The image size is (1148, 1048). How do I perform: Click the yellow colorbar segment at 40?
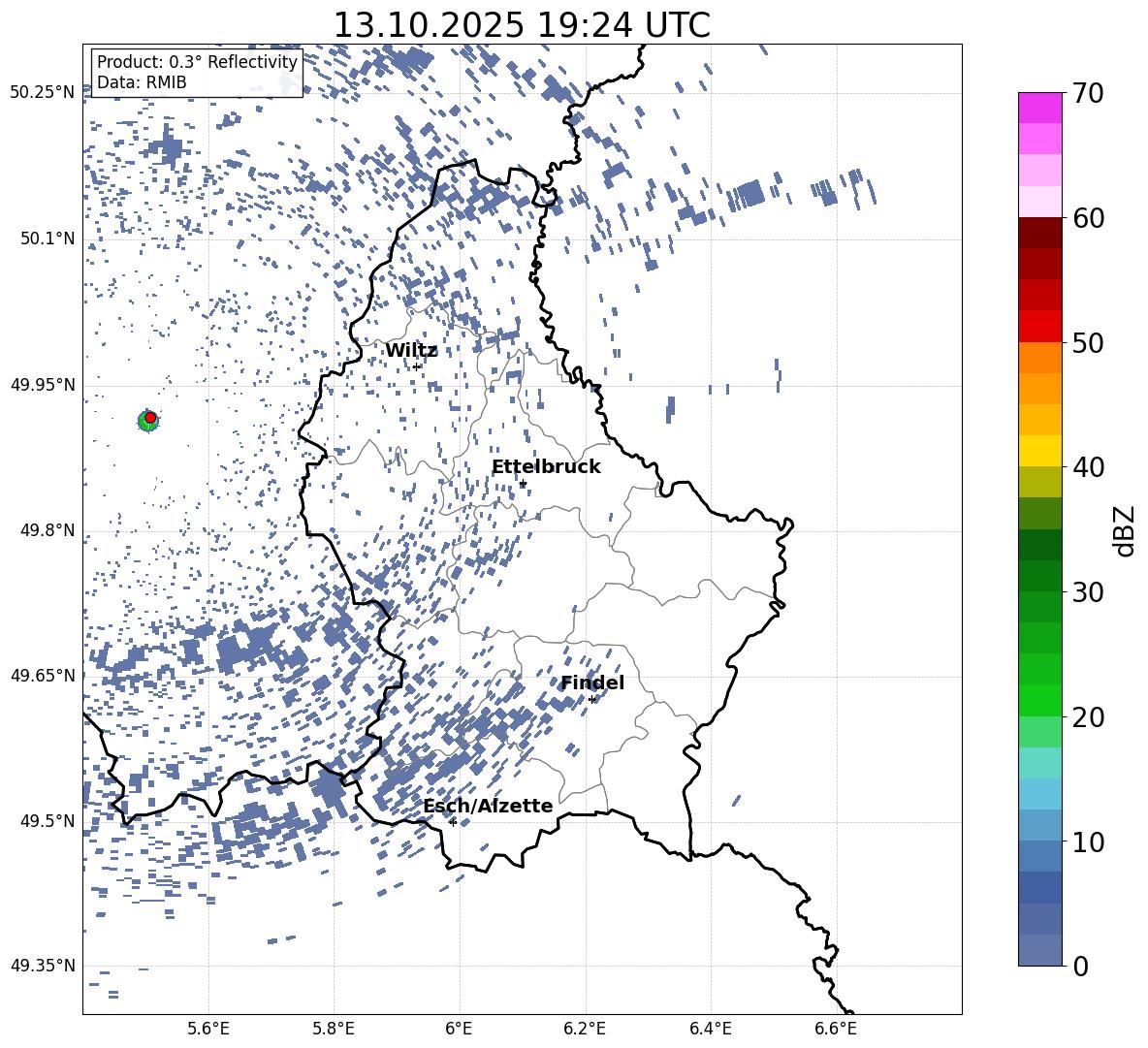[x=1039, y=451]
